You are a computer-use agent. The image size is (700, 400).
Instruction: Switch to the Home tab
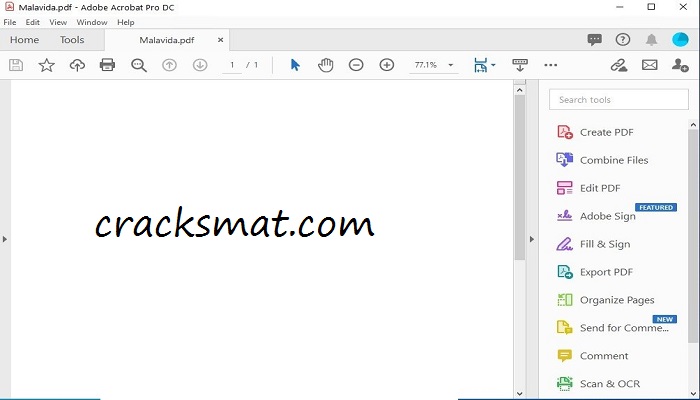click(x=25, y=40)
